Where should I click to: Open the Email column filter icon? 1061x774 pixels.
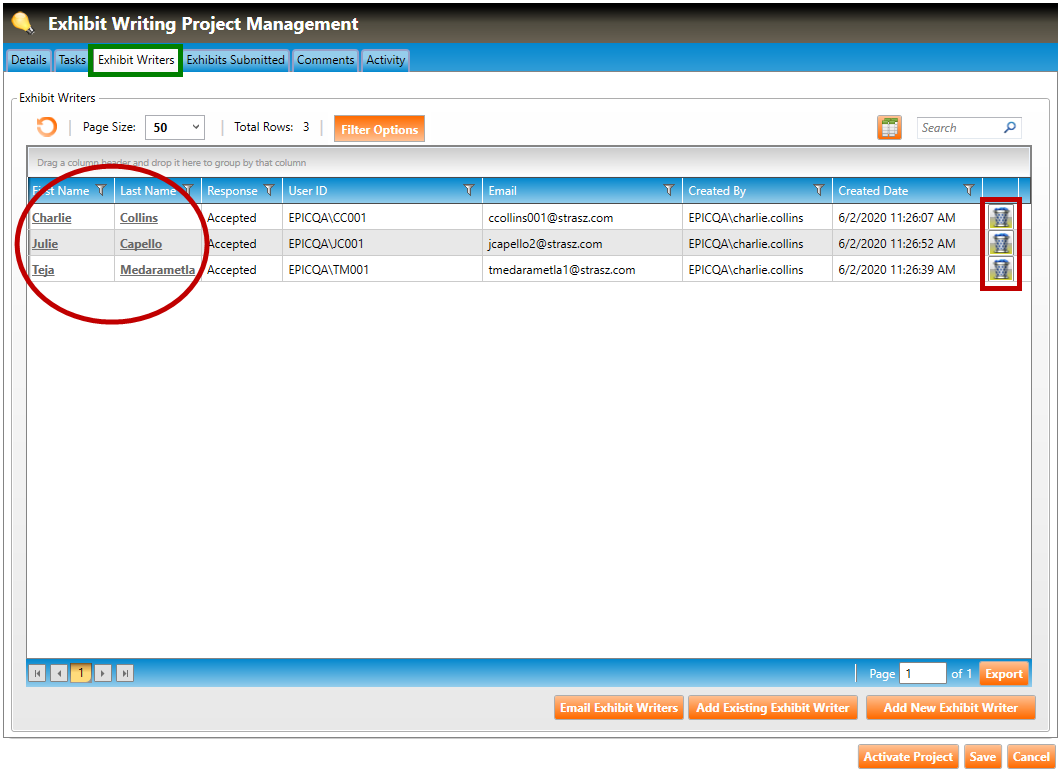pyautogui.click(x=669, y=190)
